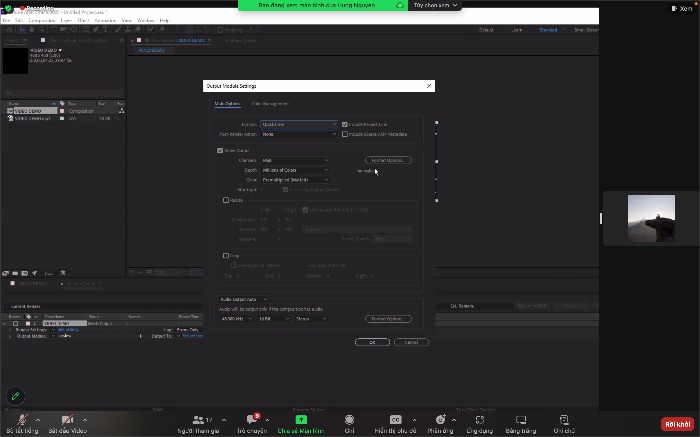
Task: Click the Zoom whiteboard icon
Action: click(521, 420)
